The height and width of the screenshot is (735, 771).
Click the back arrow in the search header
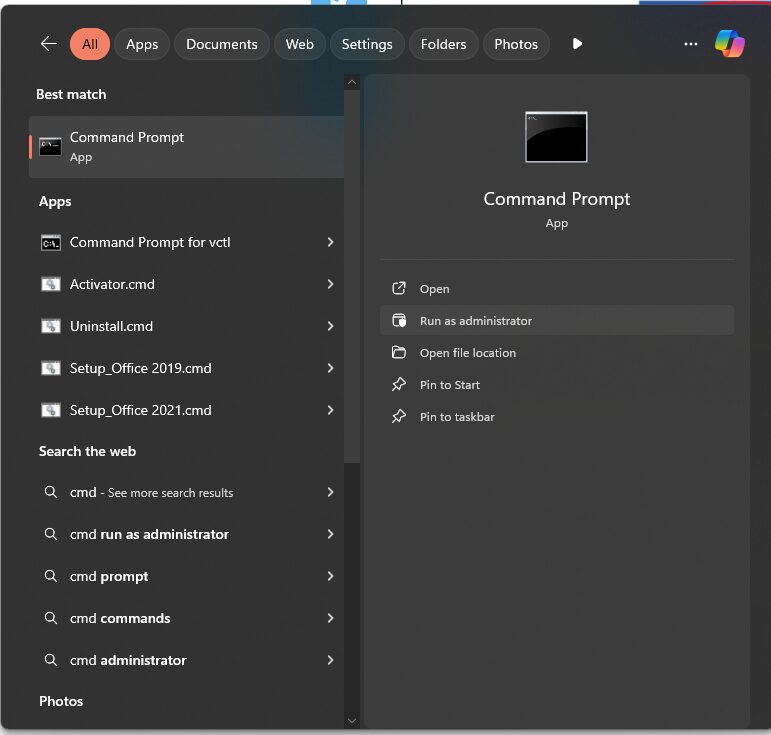[x=49, y=44]
